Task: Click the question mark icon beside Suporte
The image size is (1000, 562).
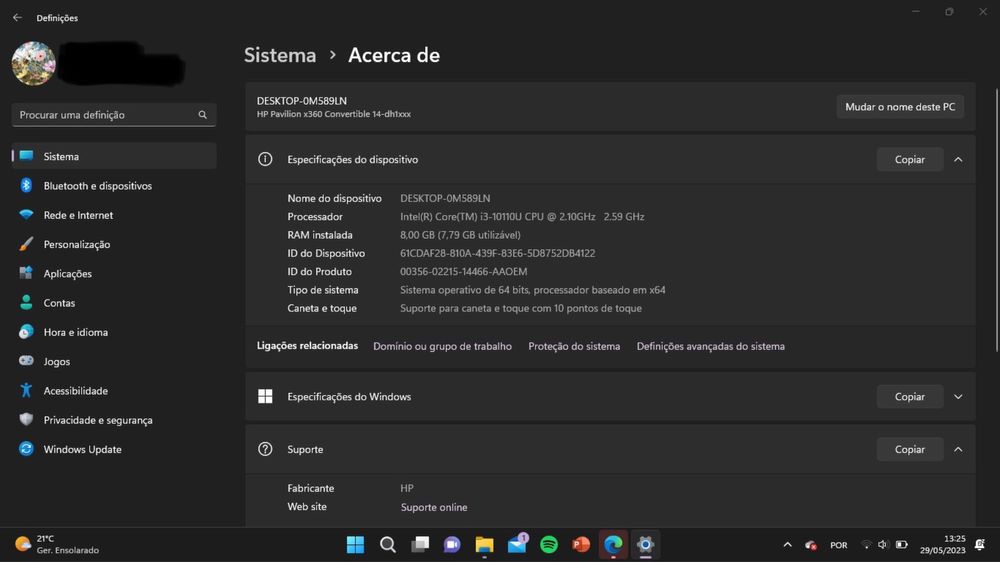Action: 265,449
